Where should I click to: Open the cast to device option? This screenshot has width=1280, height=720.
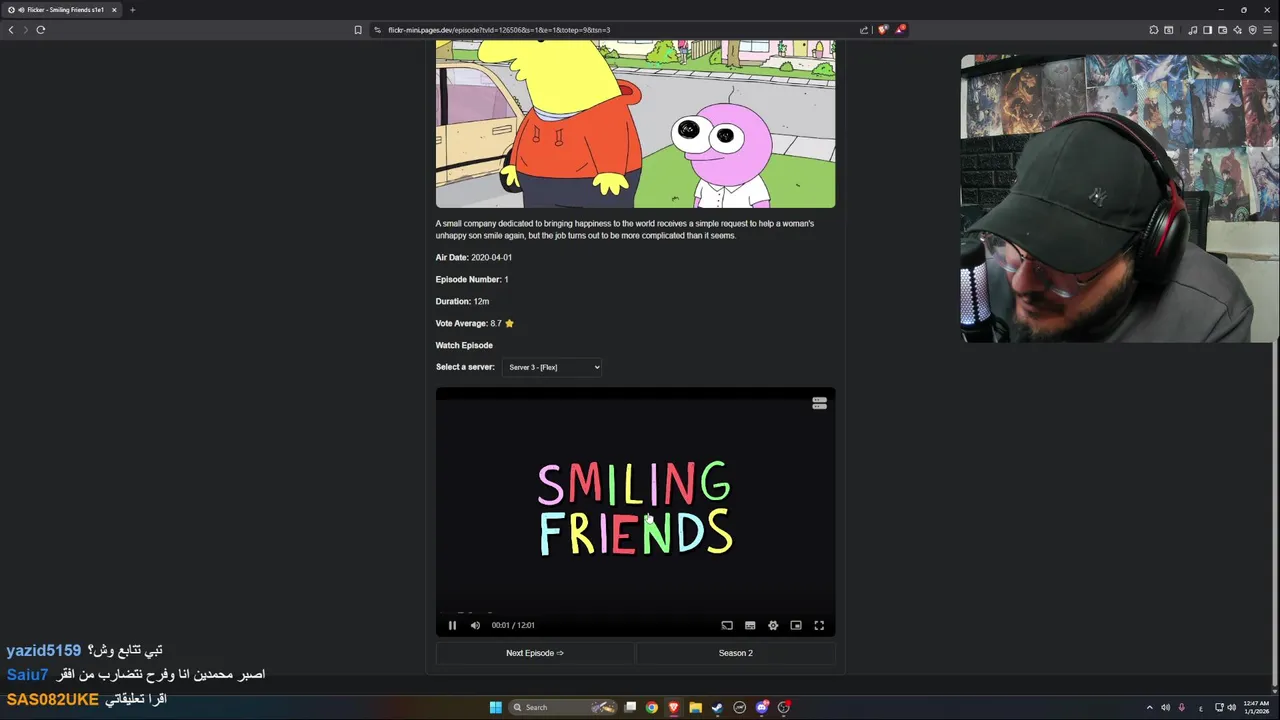727,625
